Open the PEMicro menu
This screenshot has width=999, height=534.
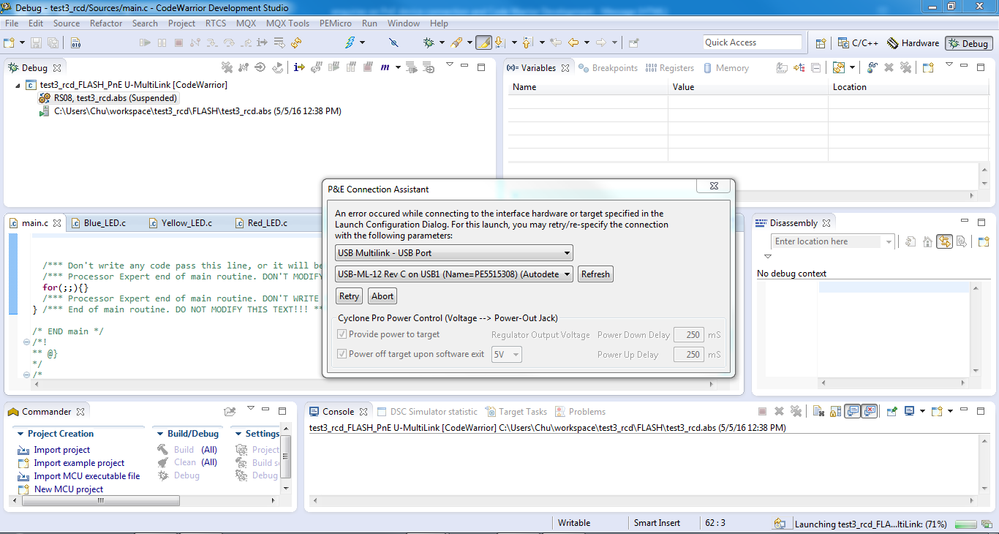[x=336, y=23]
